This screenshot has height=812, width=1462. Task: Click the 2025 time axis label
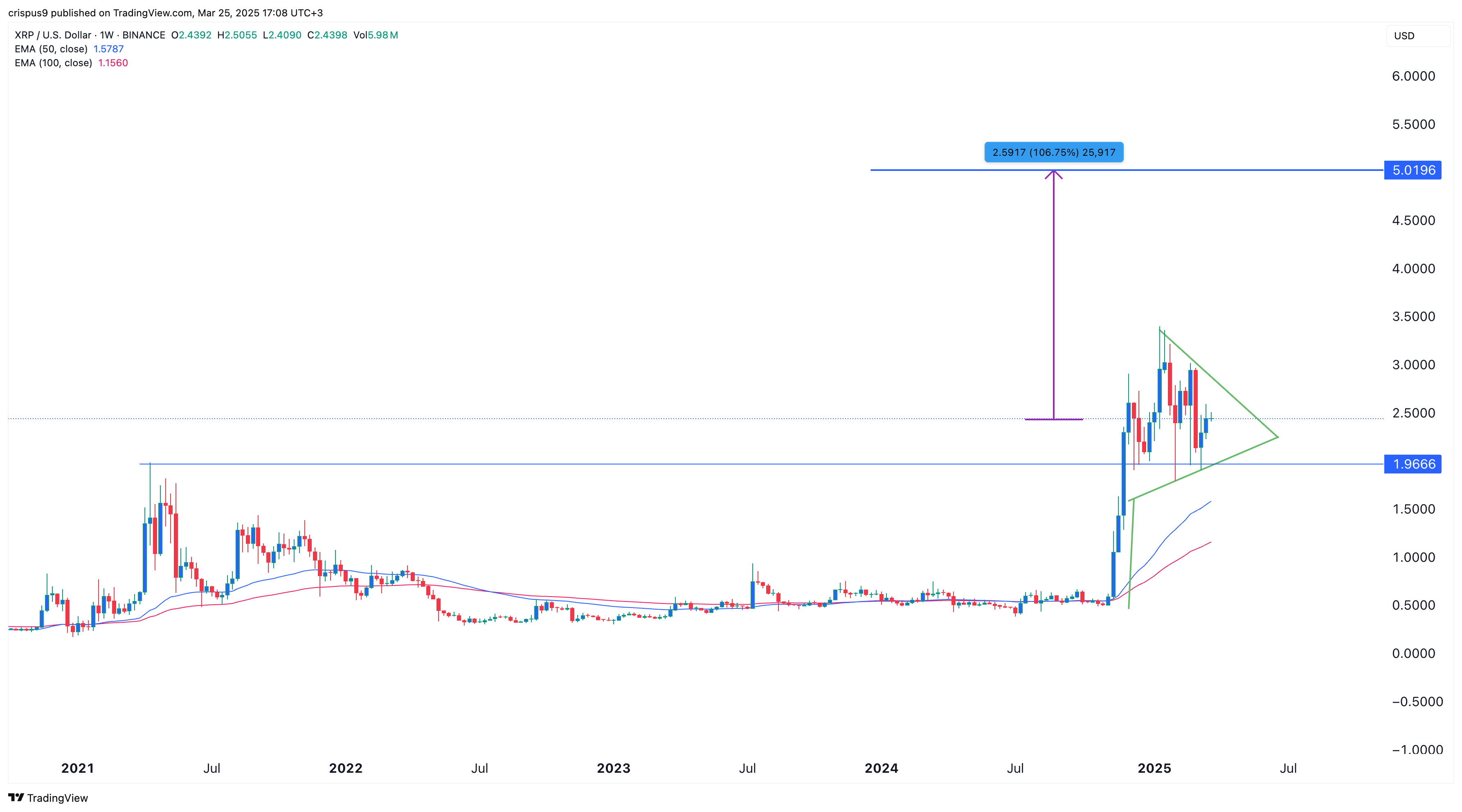coord(1154,768)
